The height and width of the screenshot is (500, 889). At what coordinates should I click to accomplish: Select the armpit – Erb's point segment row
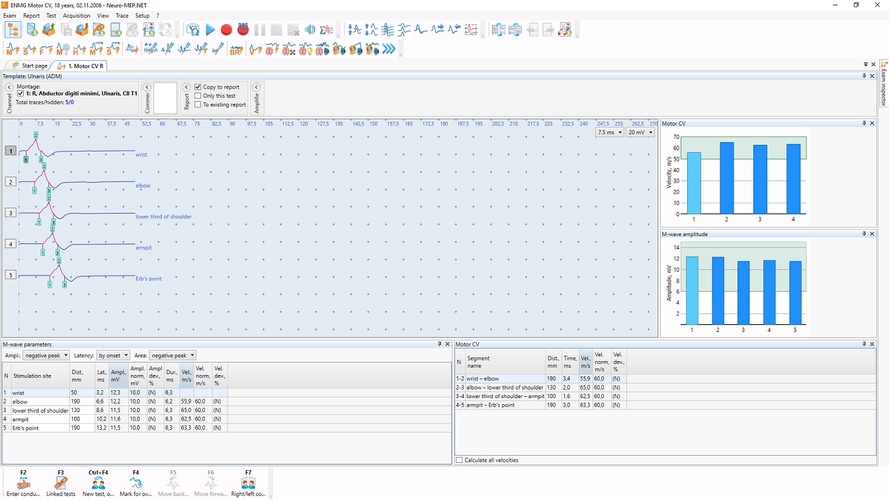[540, 405]
